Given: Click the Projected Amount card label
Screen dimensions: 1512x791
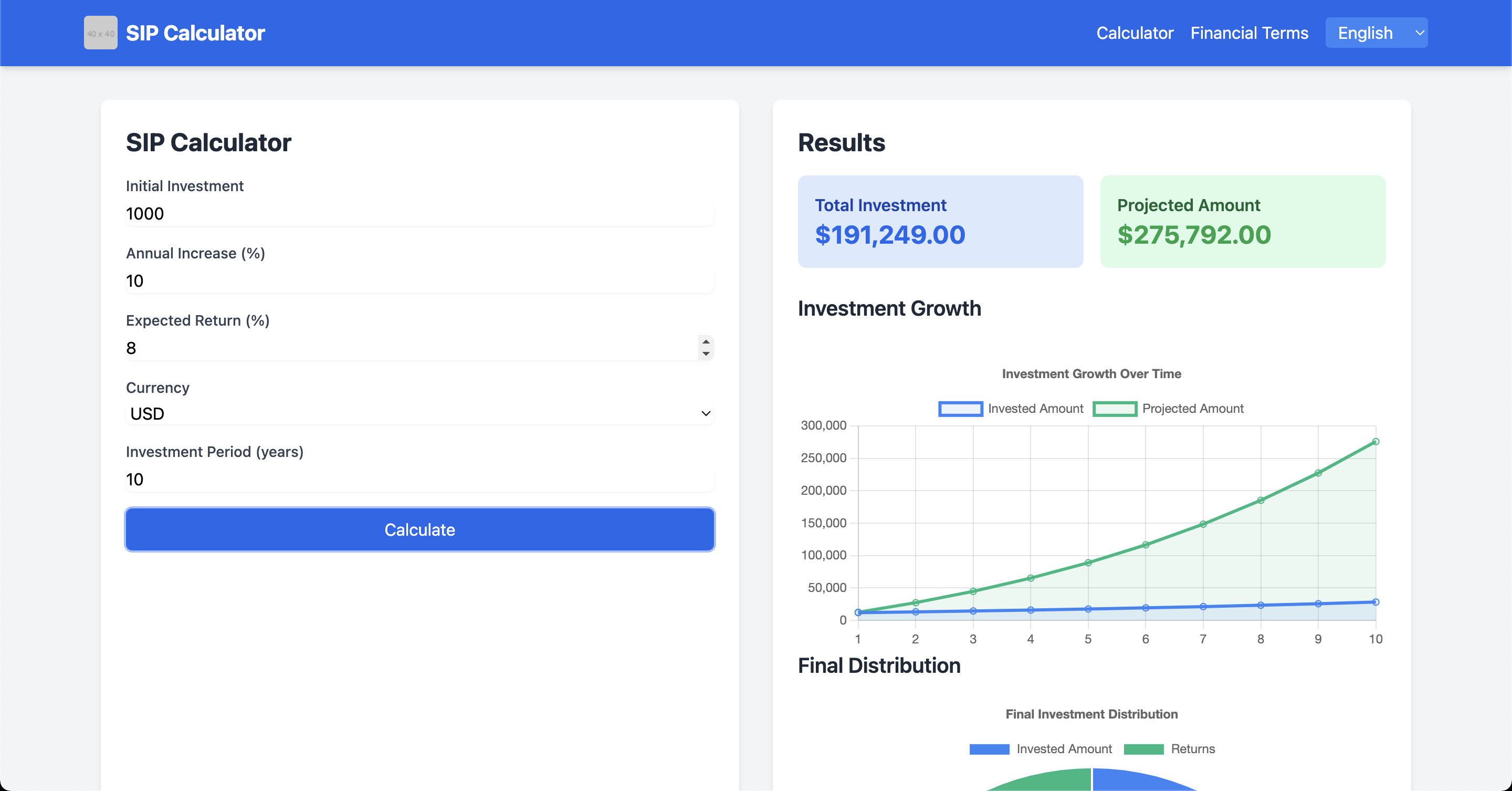Looking at the screenshot, I should coord(1188,205).
